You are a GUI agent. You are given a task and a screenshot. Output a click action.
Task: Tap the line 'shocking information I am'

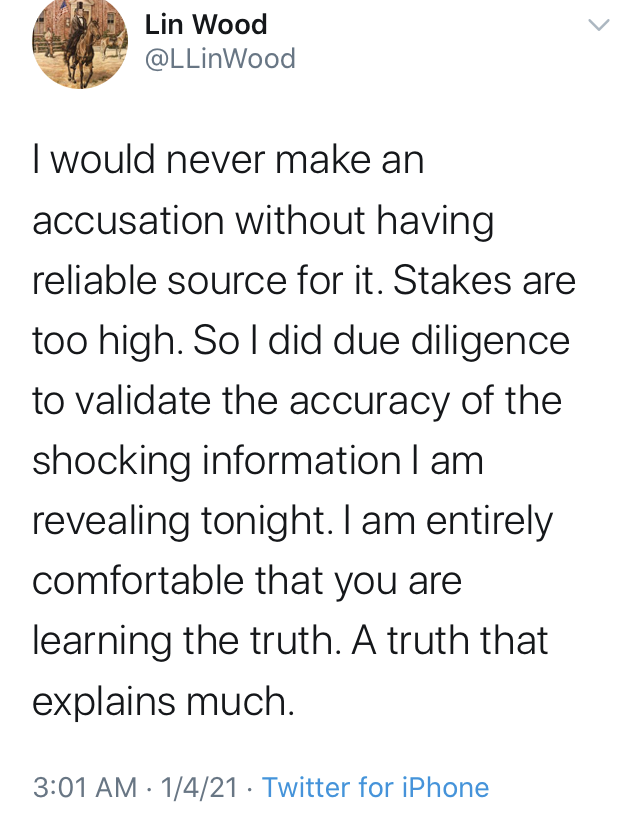(x=258, y=462)
